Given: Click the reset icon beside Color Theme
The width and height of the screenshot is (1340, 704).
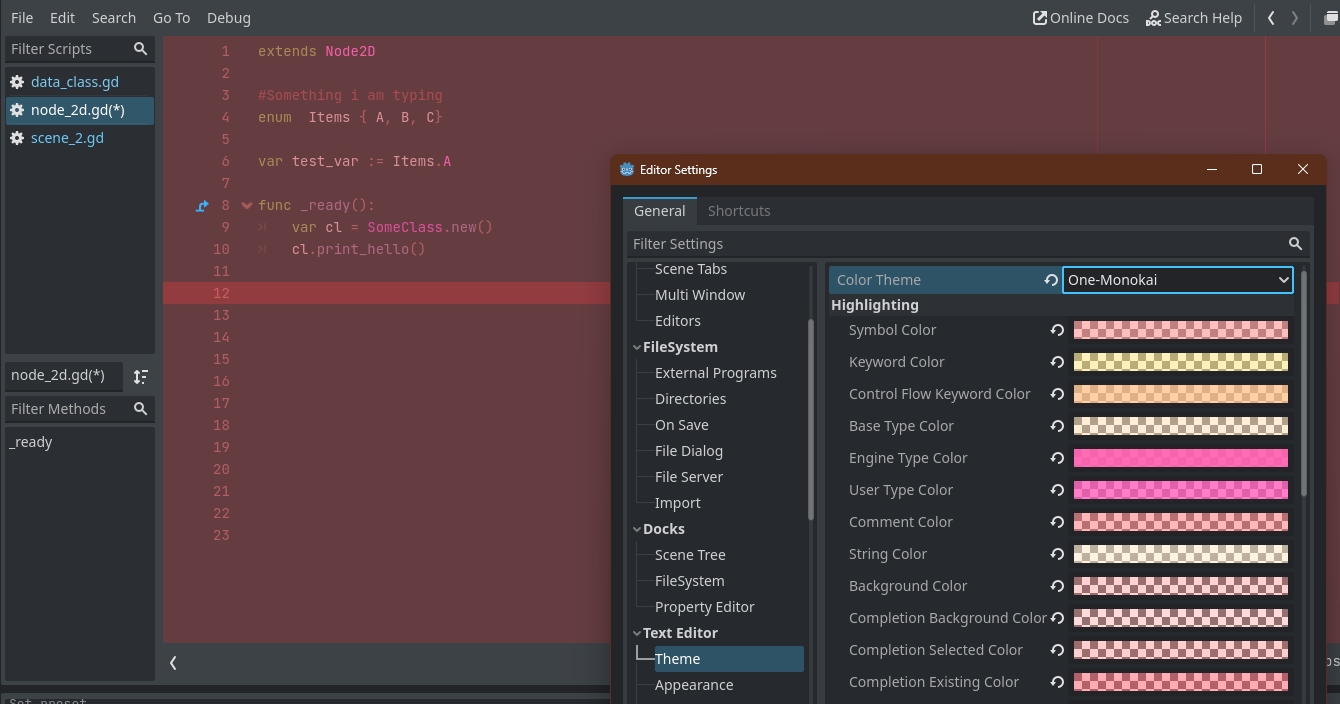Looking at the screenshot, I should pyautogui.click(x=1051, y=280).
